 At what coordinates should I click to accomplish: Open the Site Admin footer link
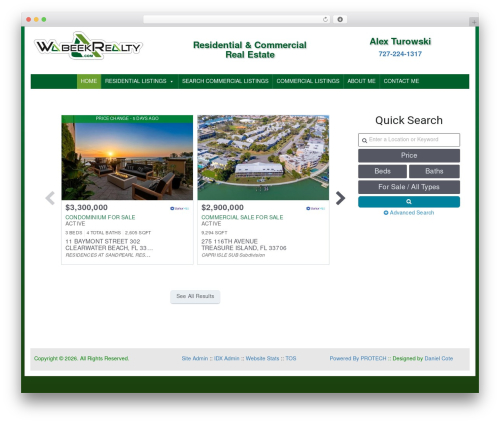coord(195,359)
